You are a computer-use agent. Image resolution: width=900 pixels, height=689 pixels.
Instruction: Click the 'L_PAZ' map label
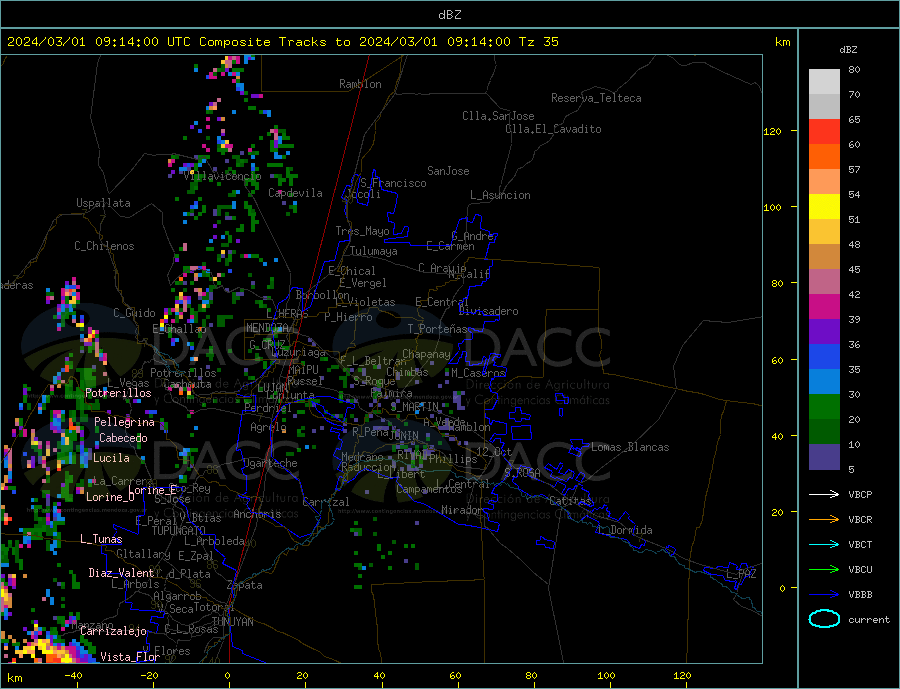tap(741, 574)
